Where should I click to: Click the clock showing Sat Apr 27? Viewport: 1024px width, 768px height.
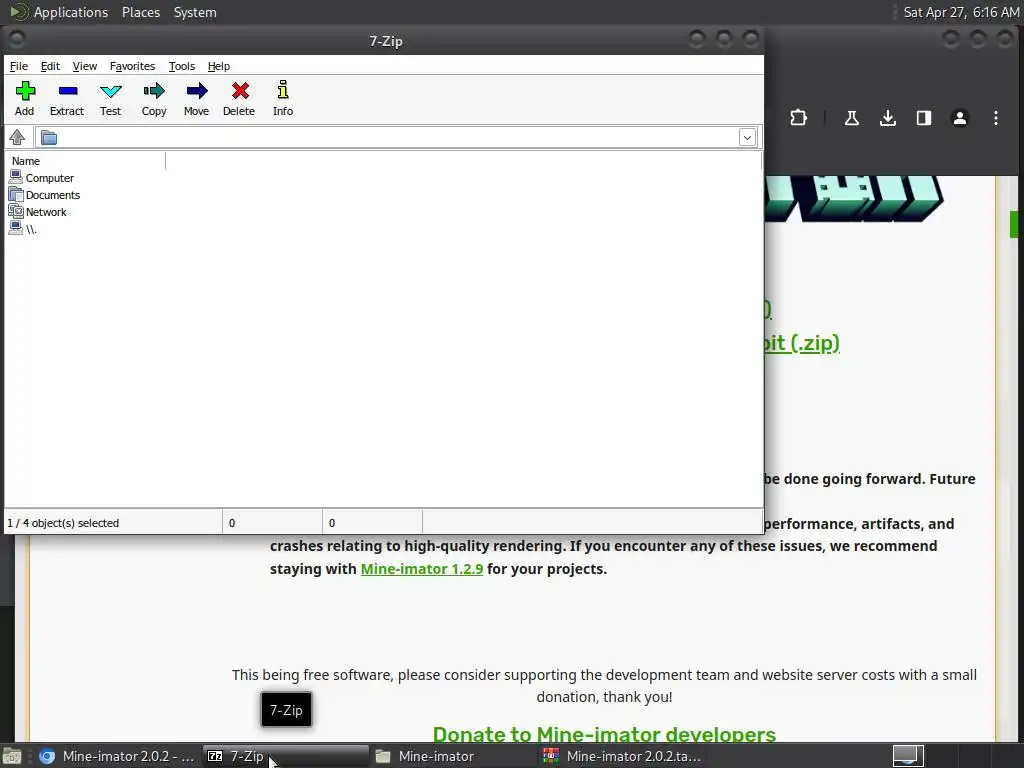[x=961, y=12]
